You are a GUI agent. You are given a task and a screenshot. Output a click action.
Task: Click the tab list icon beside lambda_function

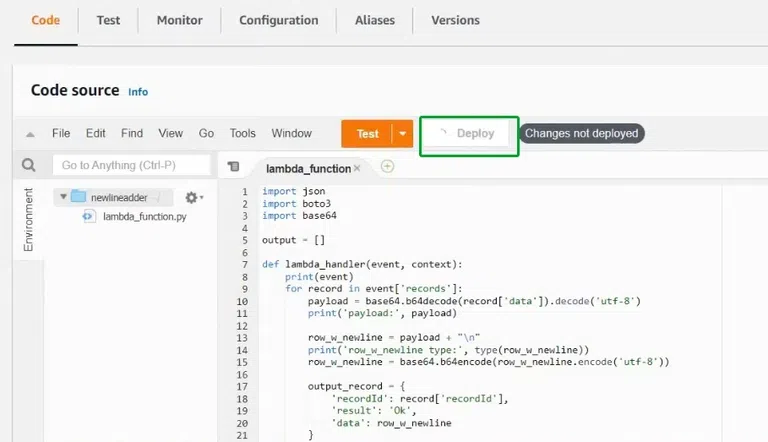click(x=234, y=167)
